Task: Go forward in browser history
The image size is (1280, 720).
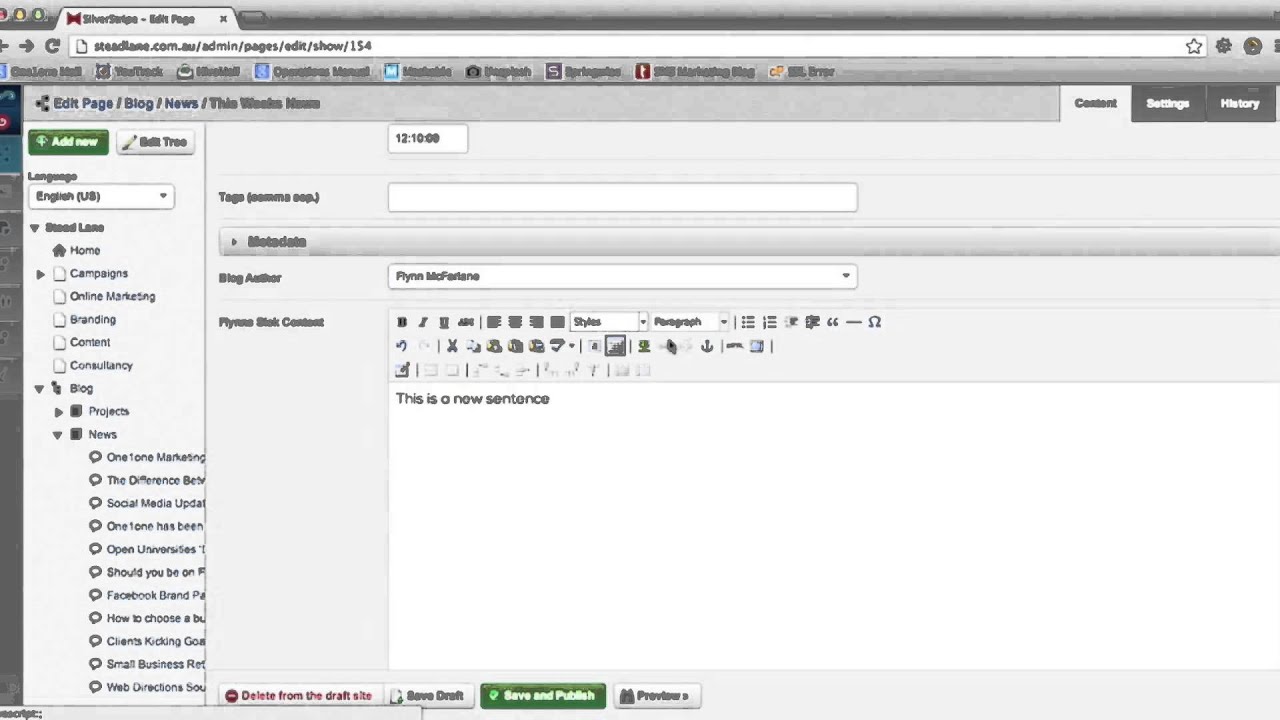Action: (x=26, y=46)
